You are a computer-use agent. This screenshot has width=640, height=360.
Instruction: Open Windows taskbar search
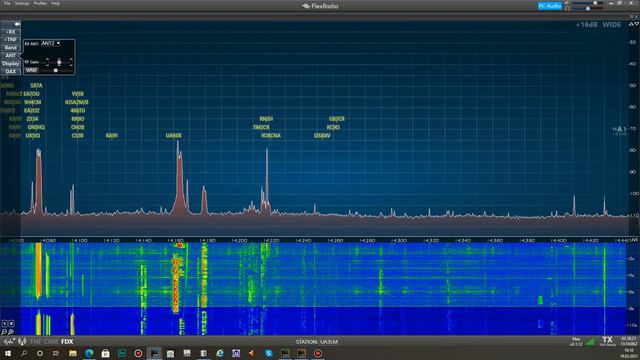[x=24, y=353]
